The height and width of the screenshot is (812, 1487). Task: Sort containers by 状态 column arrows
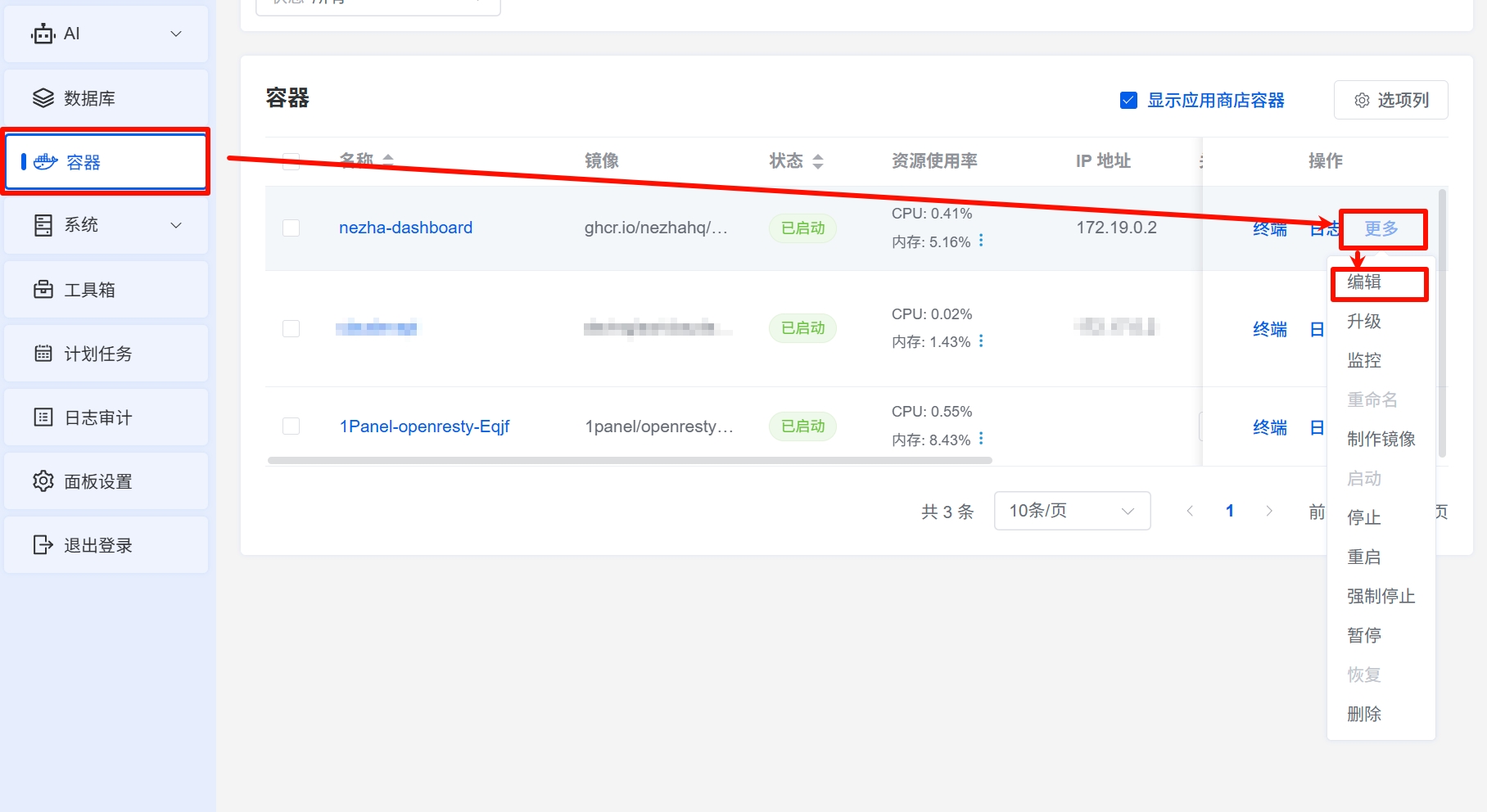point(818,161)
